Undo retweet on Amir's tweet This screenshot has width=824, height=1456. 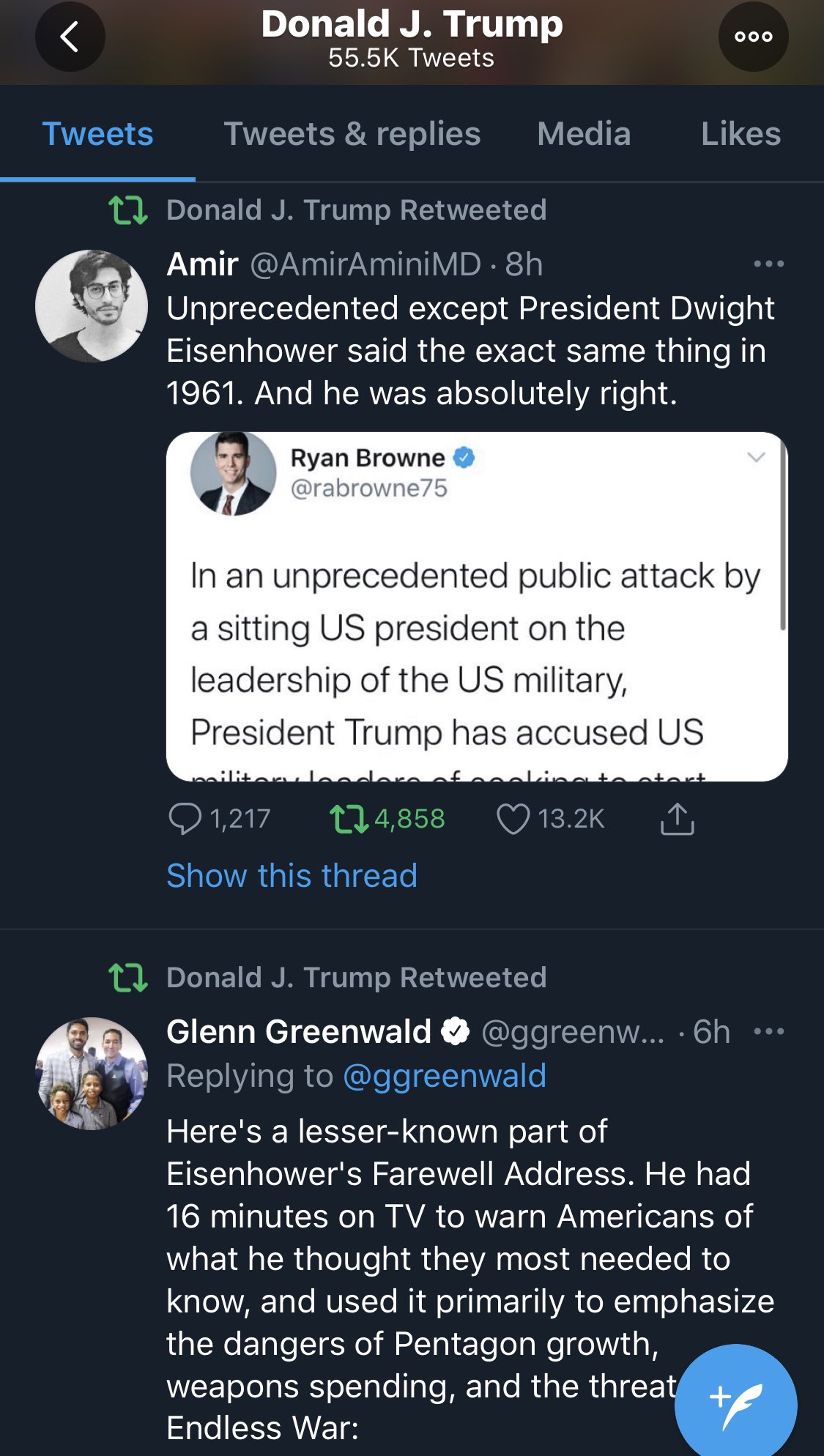(349, 819)
